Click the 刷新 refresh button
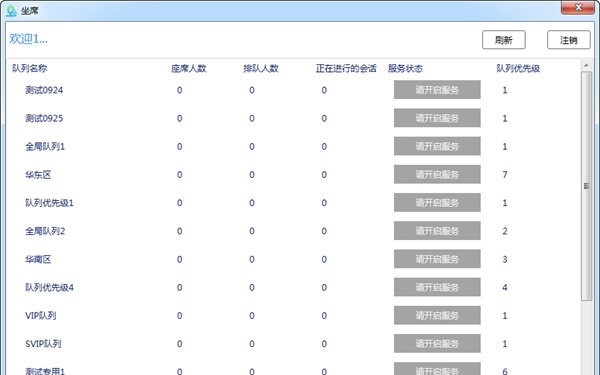Screen dimensions: 600x375 click(x=504, y=40)
